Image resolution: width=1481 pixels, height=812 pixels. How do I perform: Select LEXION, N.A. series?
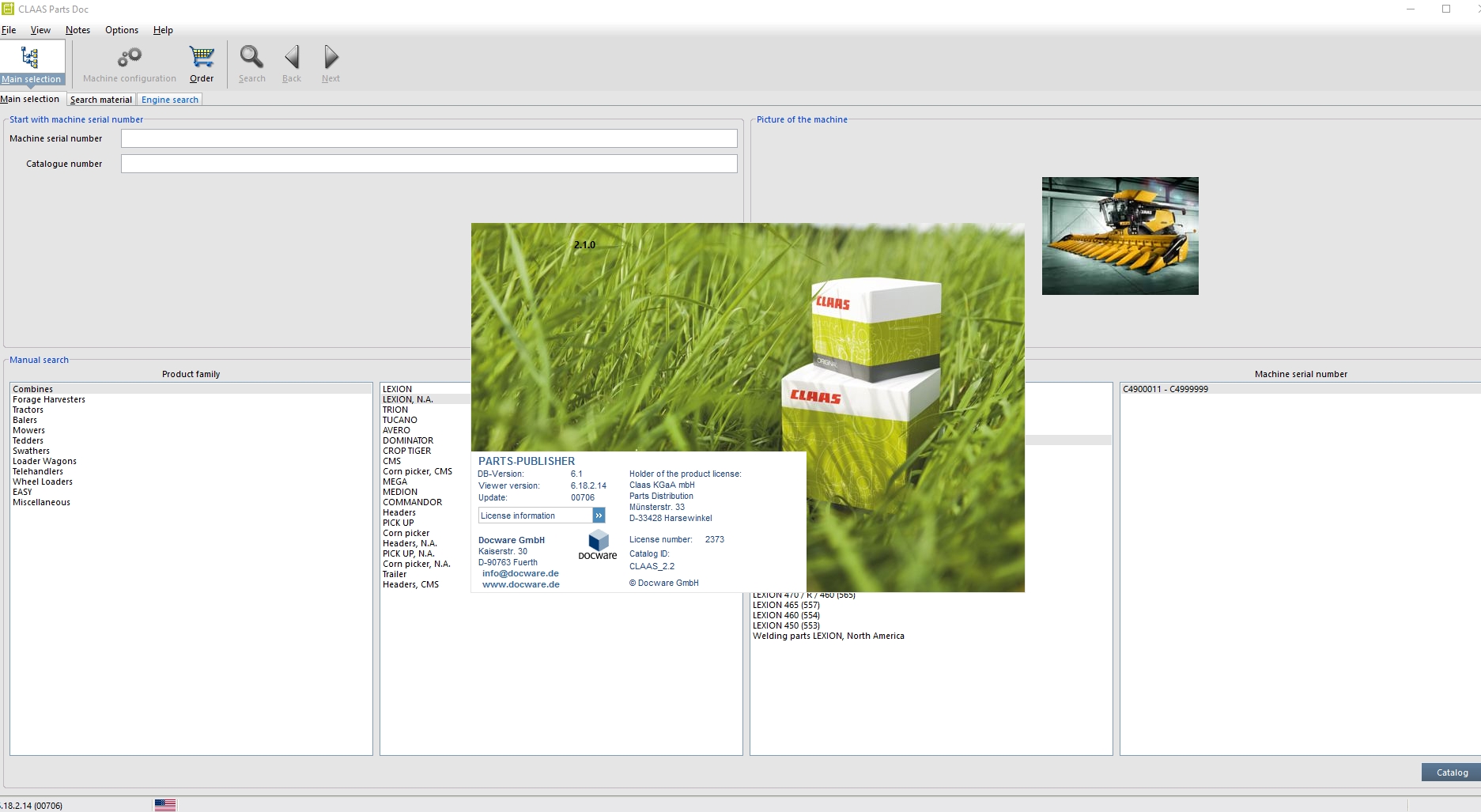click(x=426, y=399)
